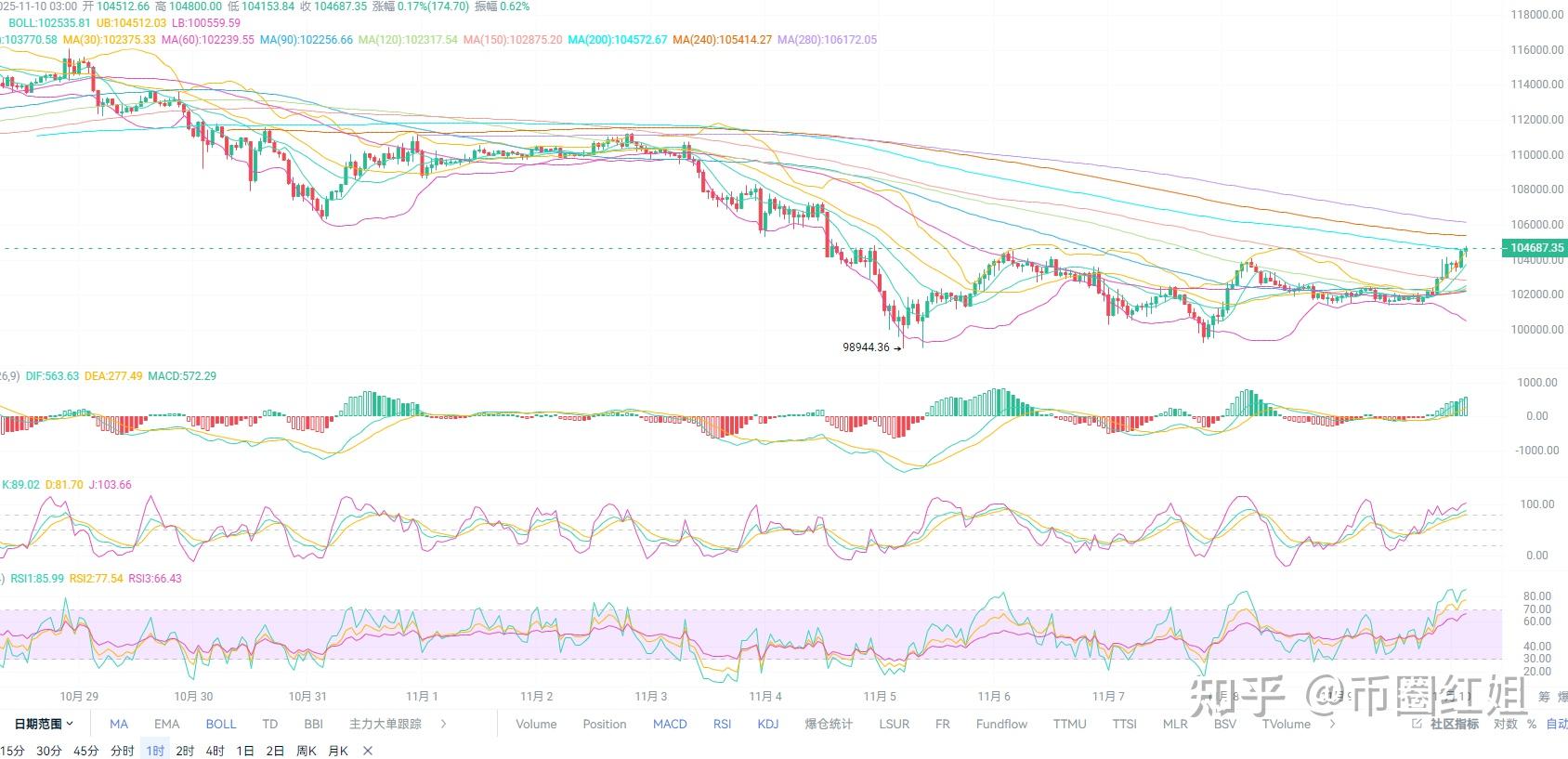Open the 日期范围 date range dropdown
The height and width of the screenshot is (759, 1568).
(44, 724)
